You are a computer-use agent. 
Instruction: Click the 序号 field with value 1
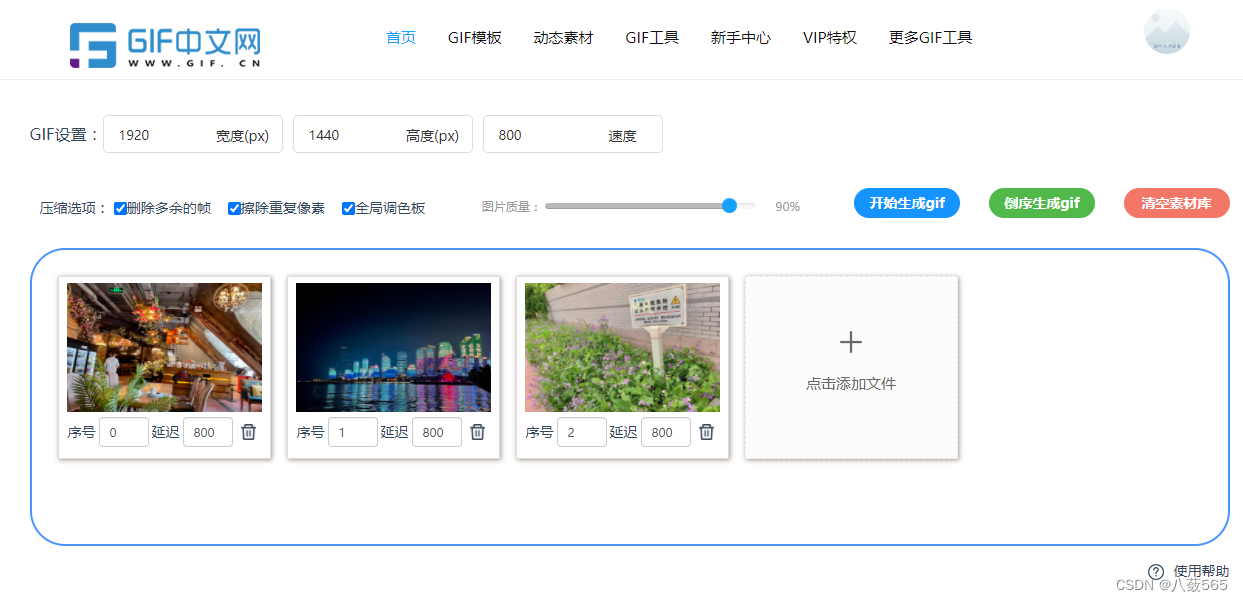[x=353, y=432]
